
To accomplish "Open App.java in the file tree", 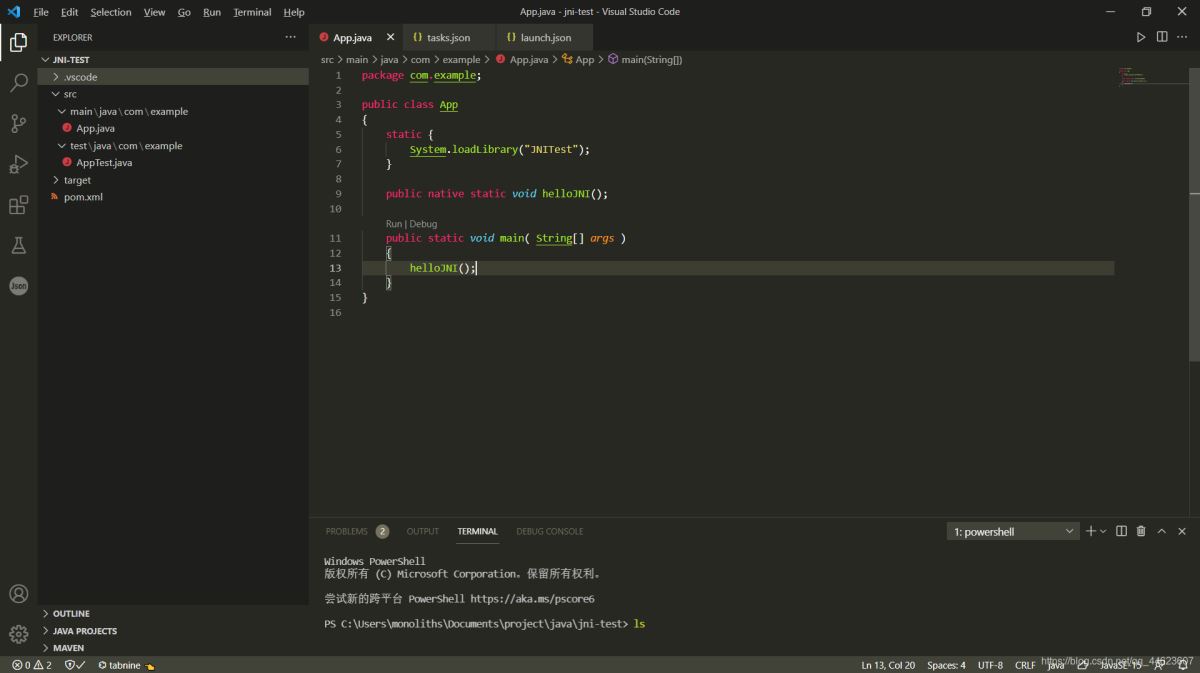I will [x=174, y=128].
